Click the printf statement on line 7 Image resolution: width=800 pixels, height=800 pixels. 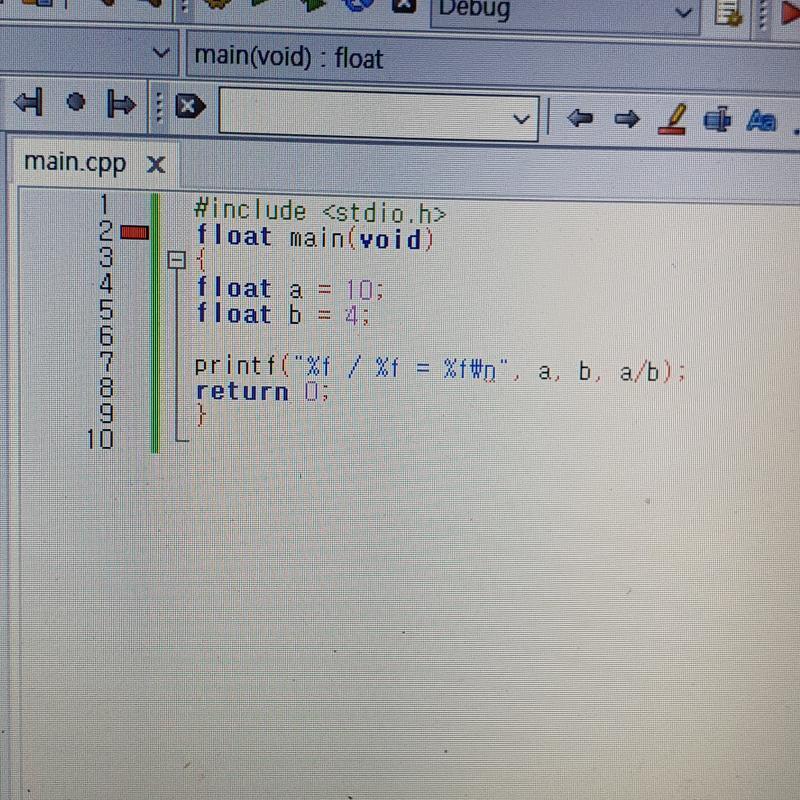pyautogui.click(x=440, y=369)
